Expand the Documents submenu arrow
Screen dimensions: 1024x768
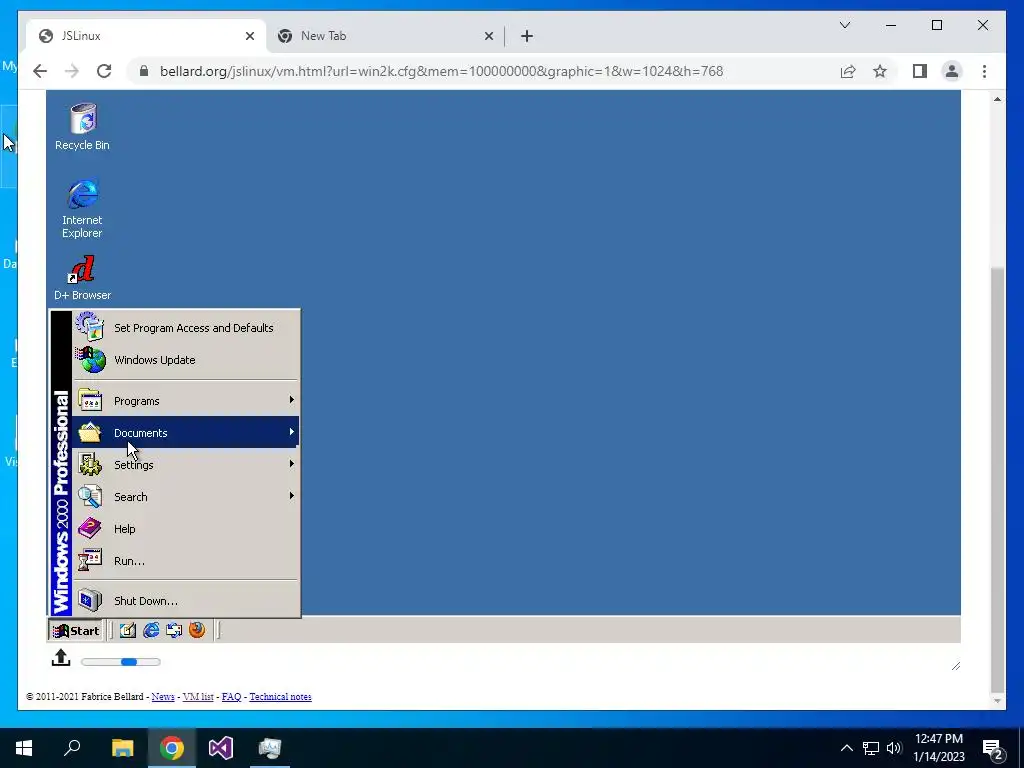click(291, 432)
